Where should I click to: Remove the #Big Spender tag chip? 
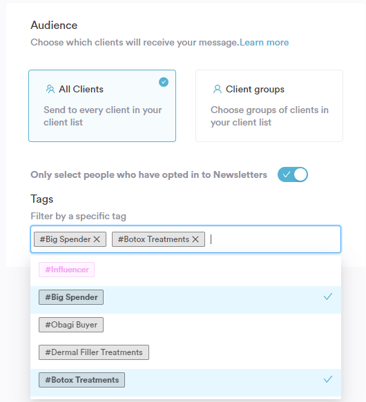[97, 239]
